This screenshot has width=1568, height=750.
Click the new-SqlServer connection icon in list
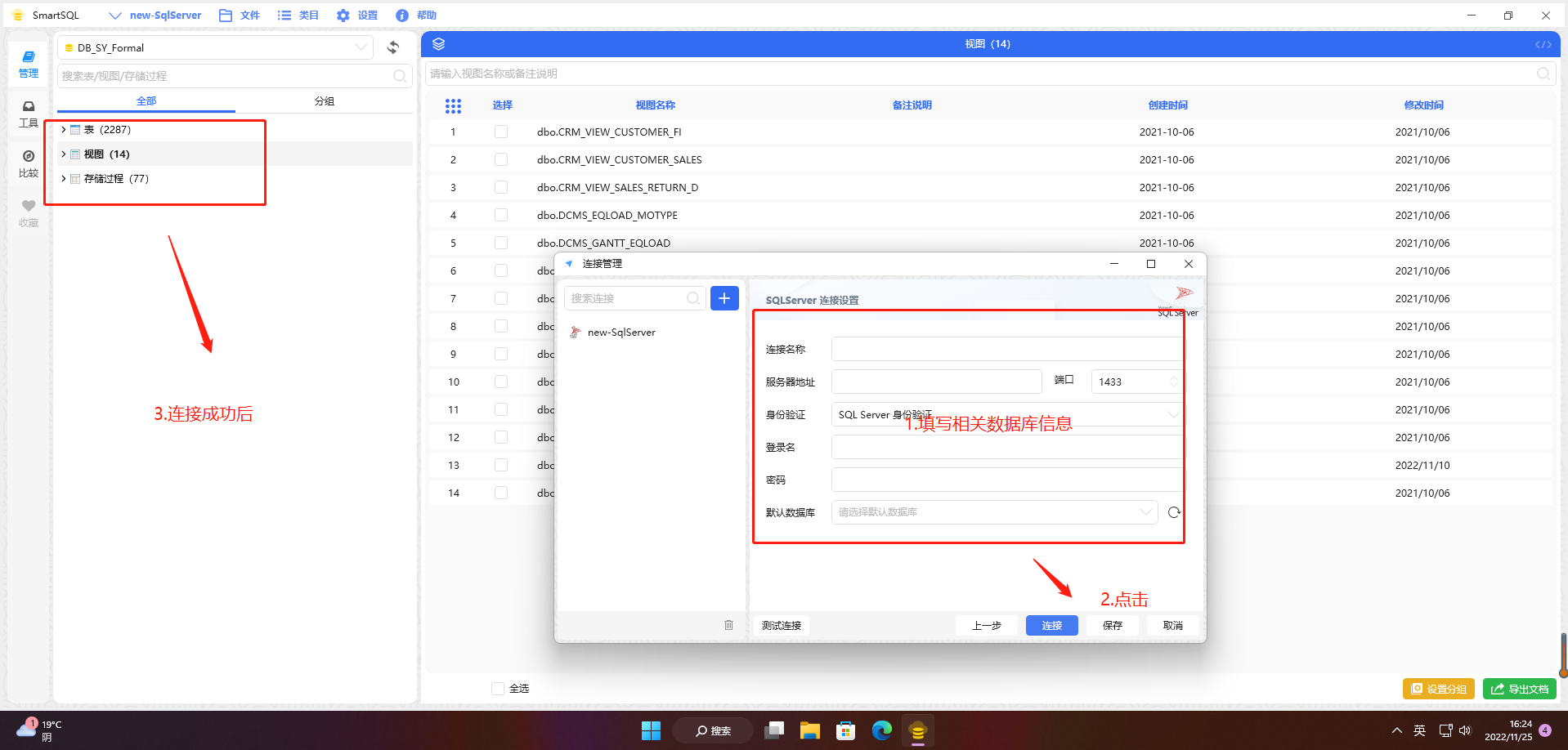(x=576, y=332)
